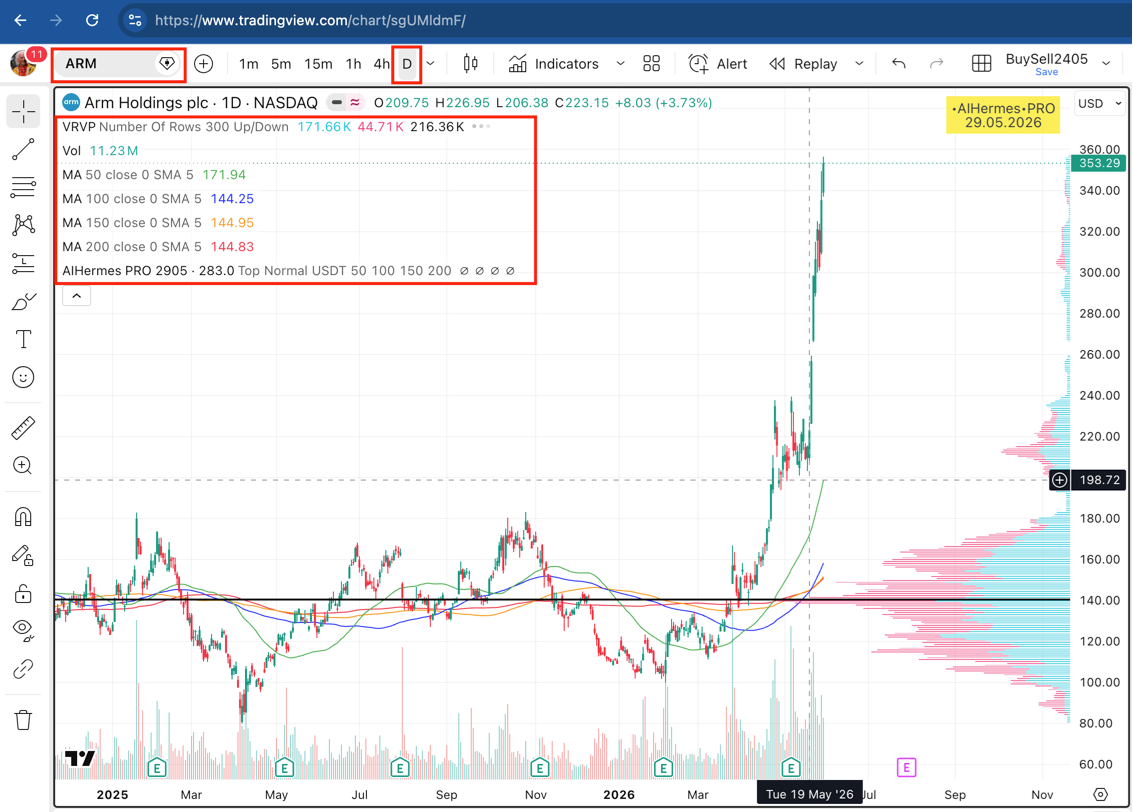Click the browser site information icon
Viewport: 1133px width, 812px height.
coord(135,20)
